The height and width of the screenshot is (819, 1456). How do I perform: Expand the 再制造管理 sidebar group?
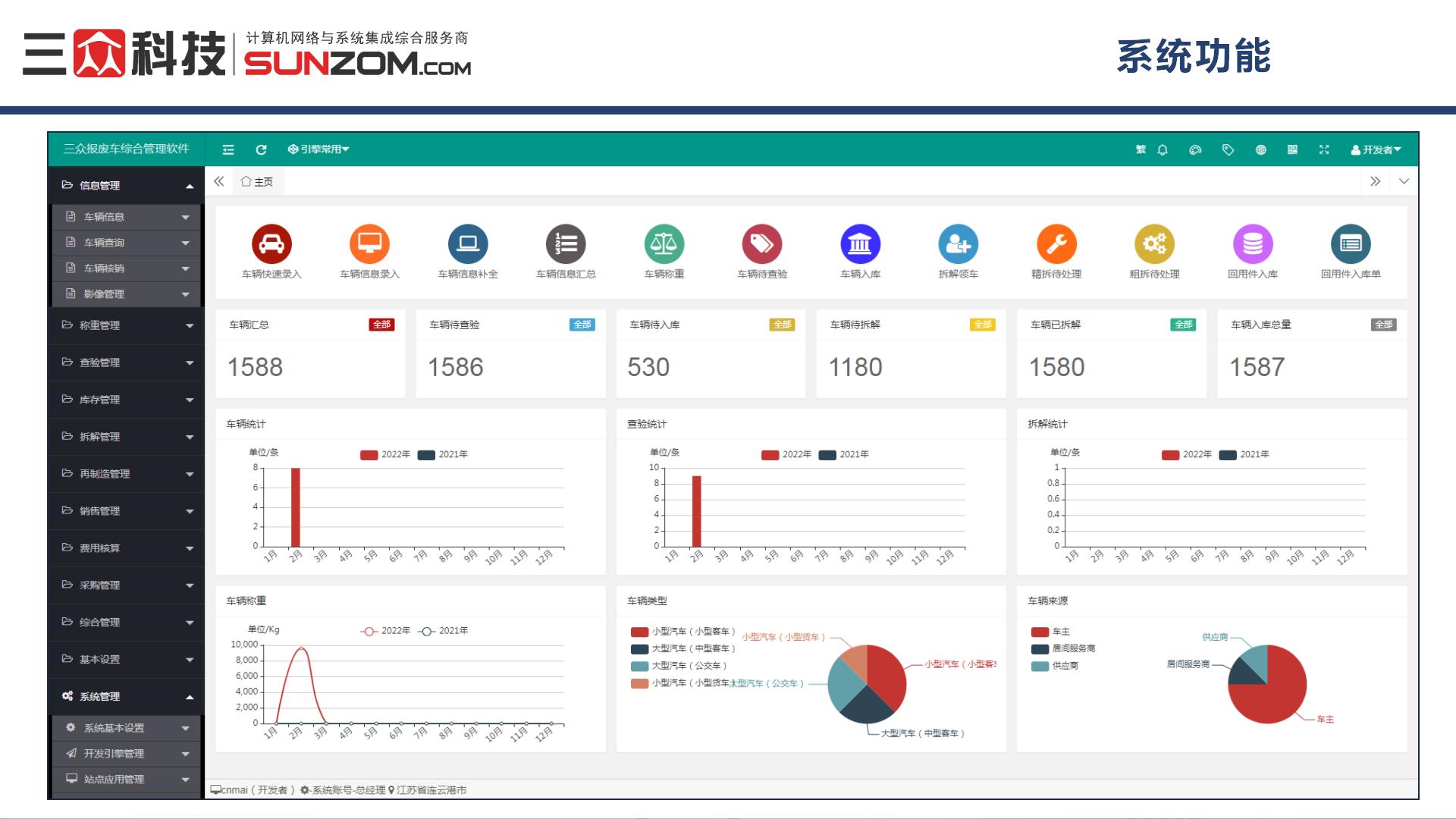point(126,474)
